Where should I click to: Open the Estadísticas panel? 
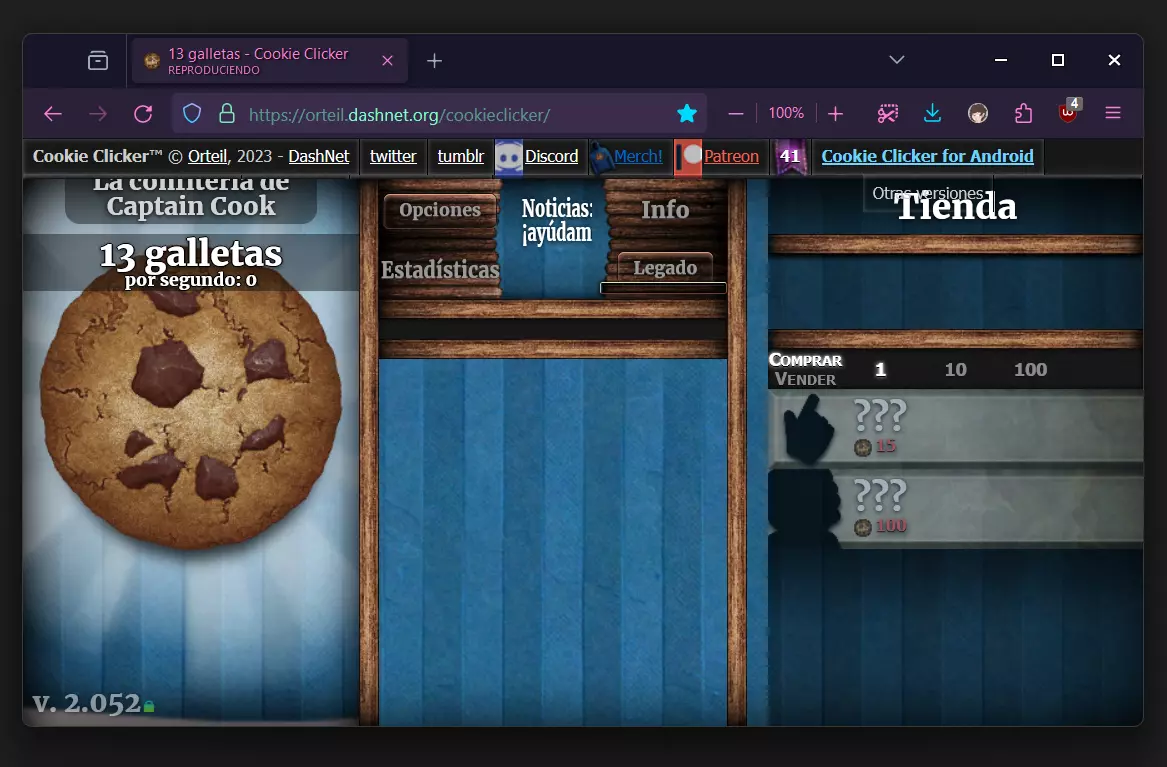440,269
